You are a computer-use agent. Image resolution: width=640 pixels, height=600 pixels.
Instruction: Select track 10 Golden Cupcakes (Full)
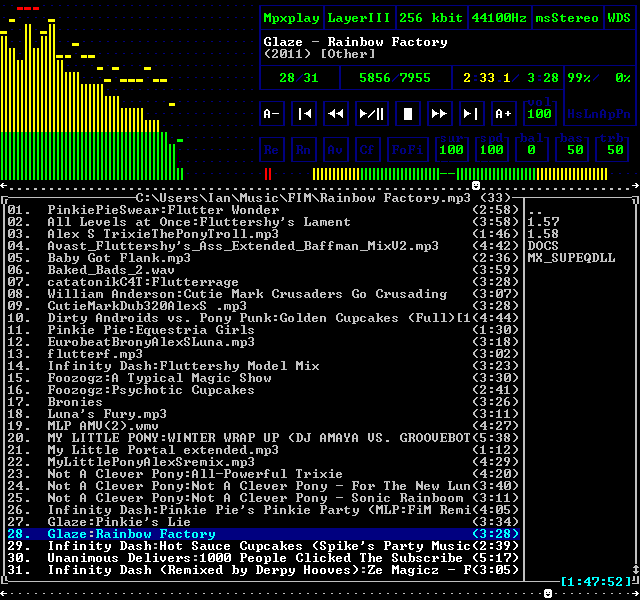coord(263,318)
